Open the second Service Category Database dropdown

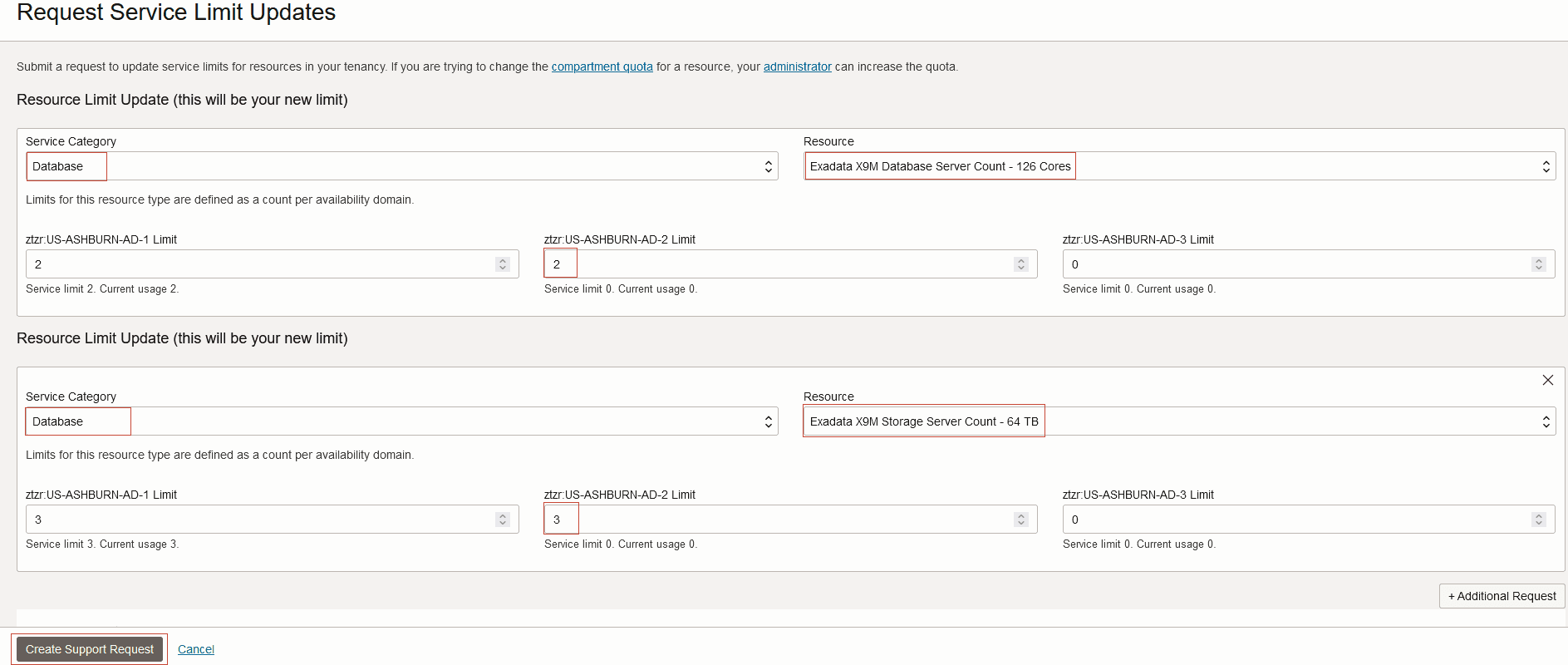[x=402, y=421]
